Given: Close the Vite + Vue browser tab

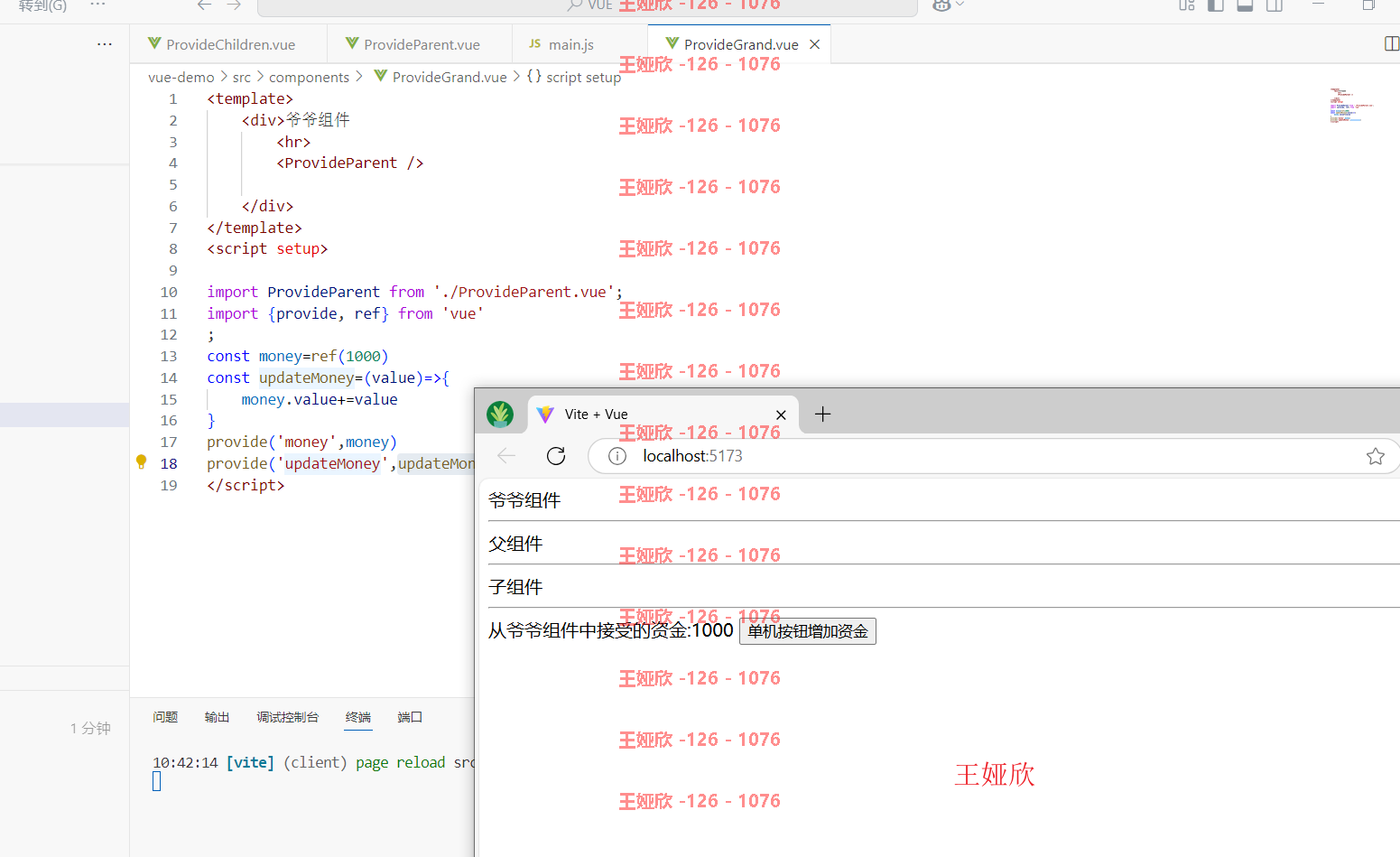Looking at the screenshot, I should coord(781,415).
